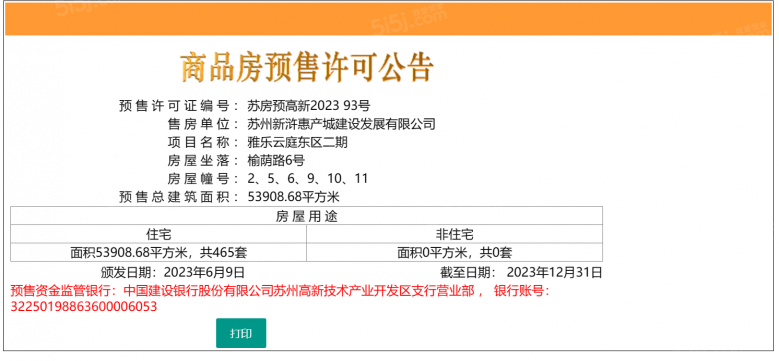Image resolution: width=779 pixels, height=361 pixels.
Task: Select the title 商品房预售许可公告
Action: tap(307, 68)
